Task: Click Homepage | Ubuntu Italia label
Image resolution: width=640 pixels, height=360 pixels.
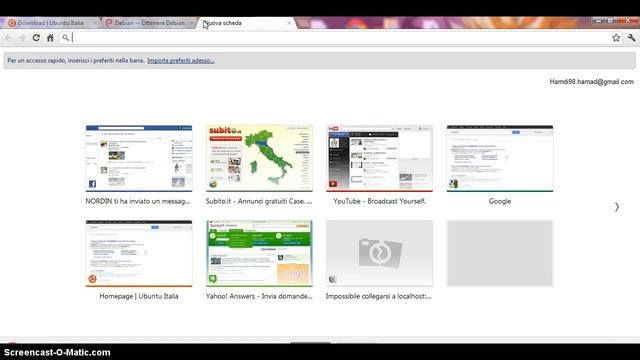Action: (139, 296)
